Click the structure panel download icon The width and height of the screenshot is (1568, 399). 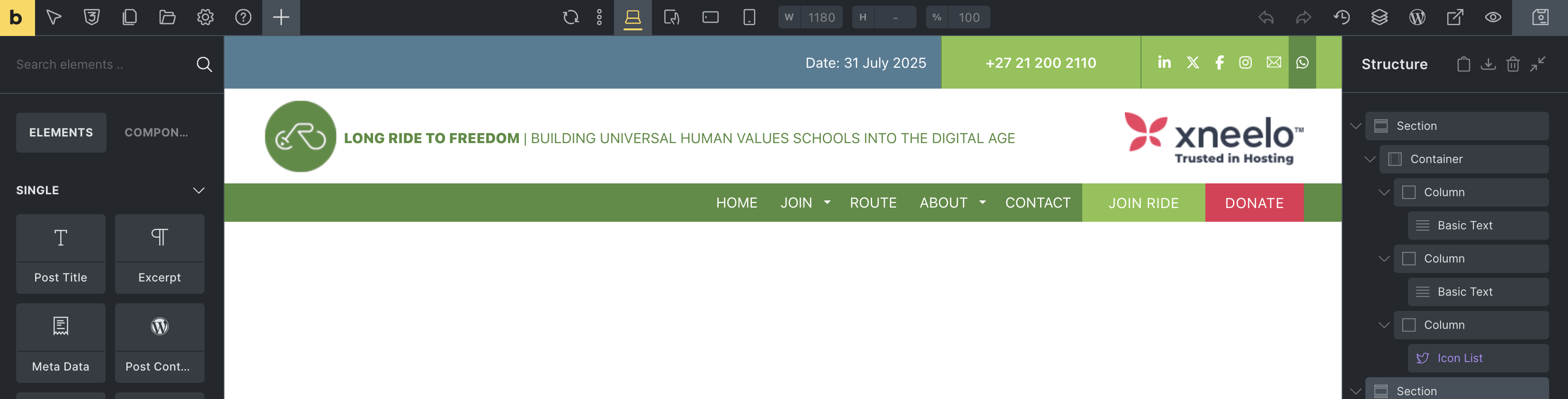click(x=1488, y=64)
